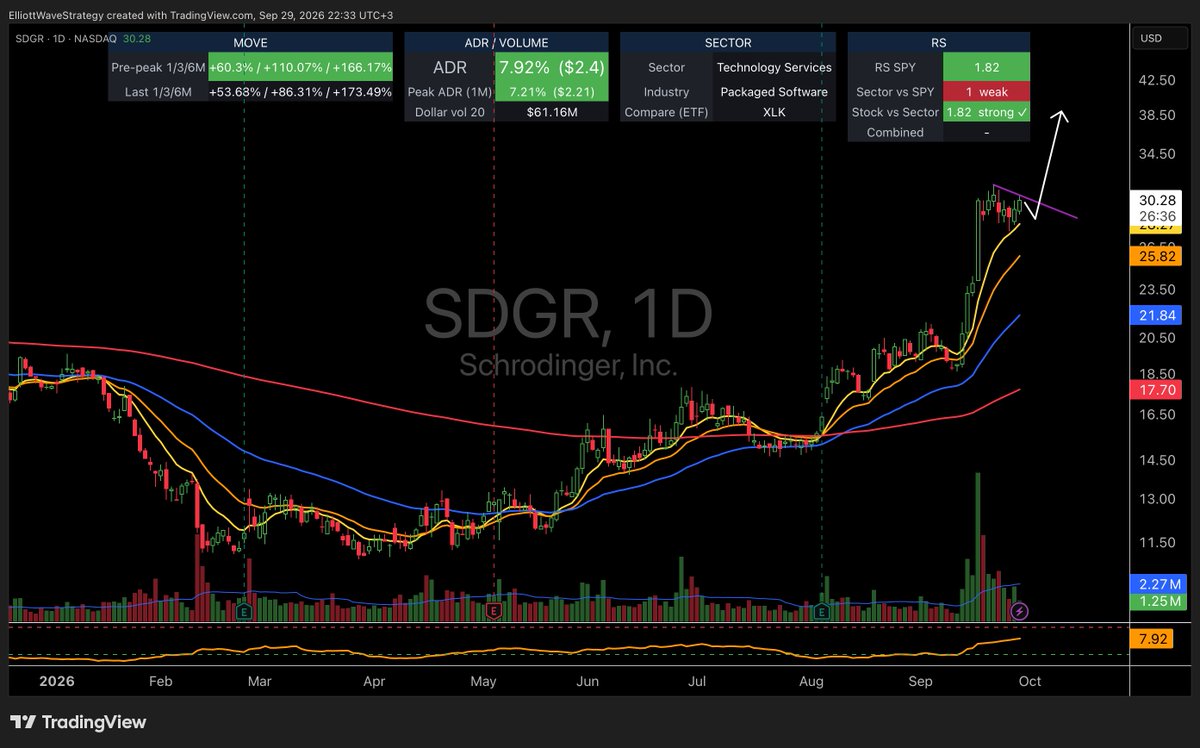1200x748 pixels.
Task: Select the +60.3% / +110.07% / +166.17% cell
Action: pyautogui.click(x=300, y=67)
